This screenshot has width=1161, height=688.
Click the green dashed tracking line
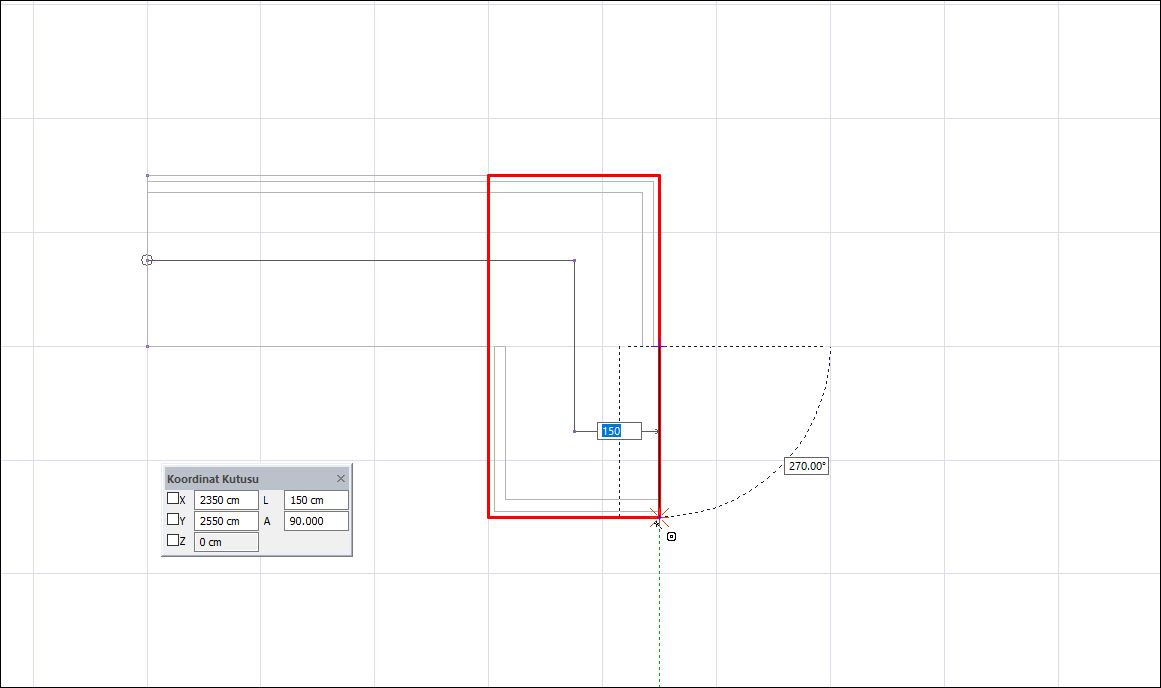[x=660, y=607]
